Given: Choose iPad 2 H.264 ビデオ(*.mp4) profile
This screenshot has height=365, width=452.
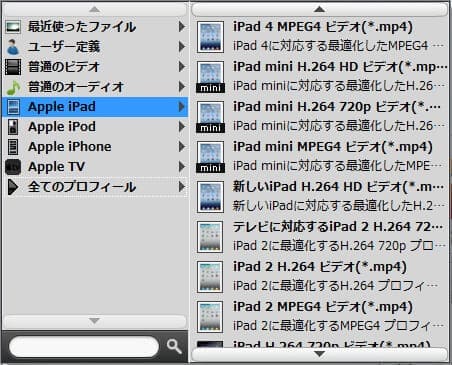Looking at the screenshot, I should point(320,276).
